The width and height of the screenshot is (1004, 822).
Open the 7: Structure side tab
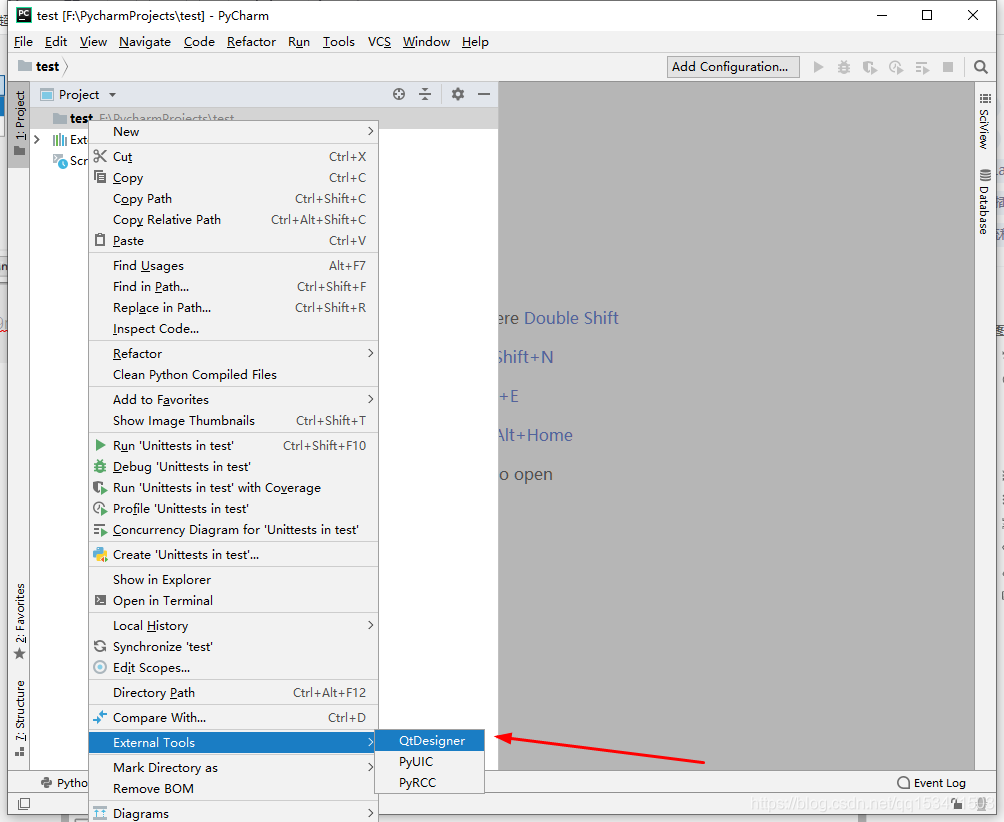(20, 718)
